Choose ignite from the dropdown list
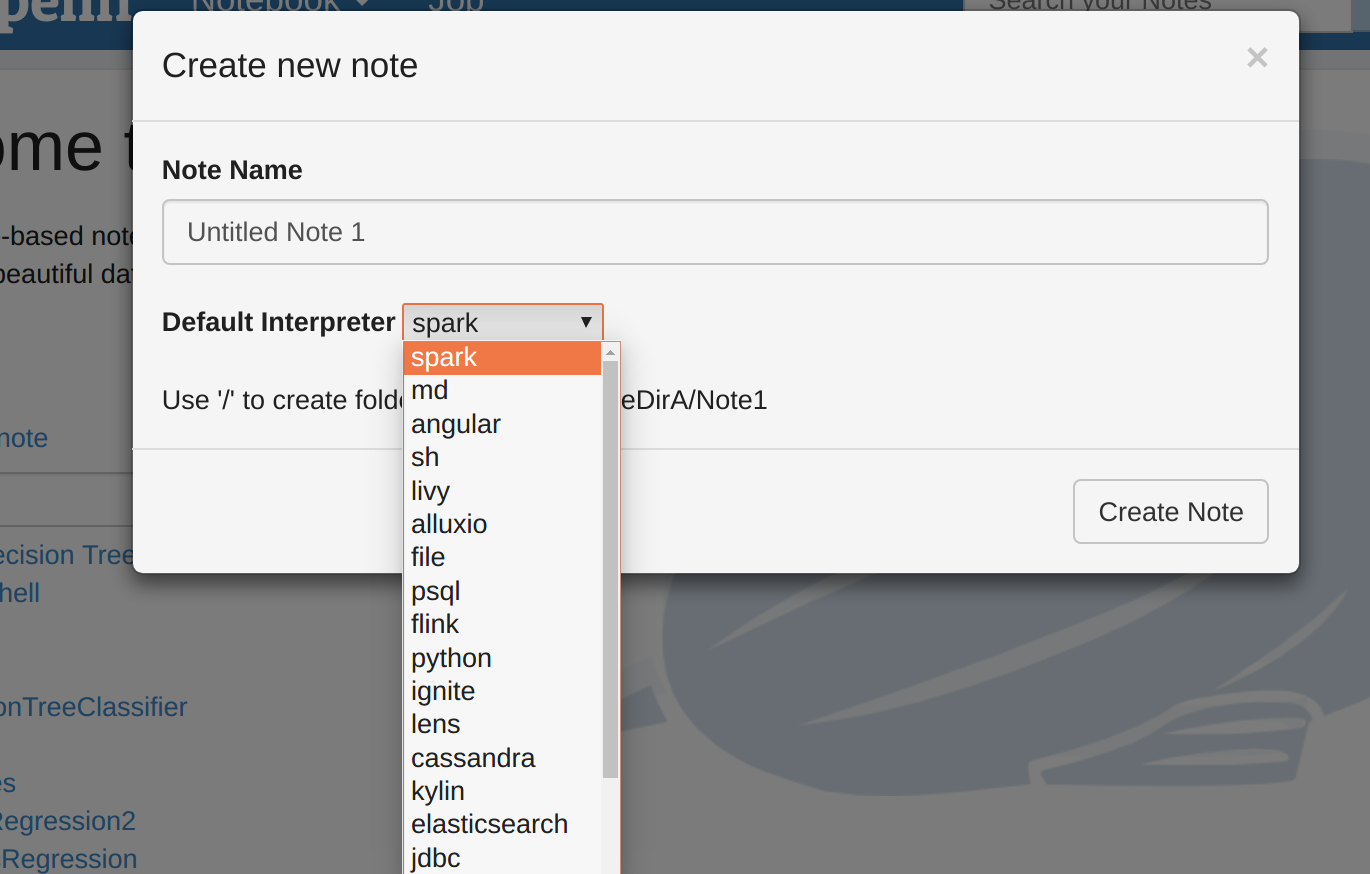This screenshot has width=1370, height=874. [x=503, y=691]
